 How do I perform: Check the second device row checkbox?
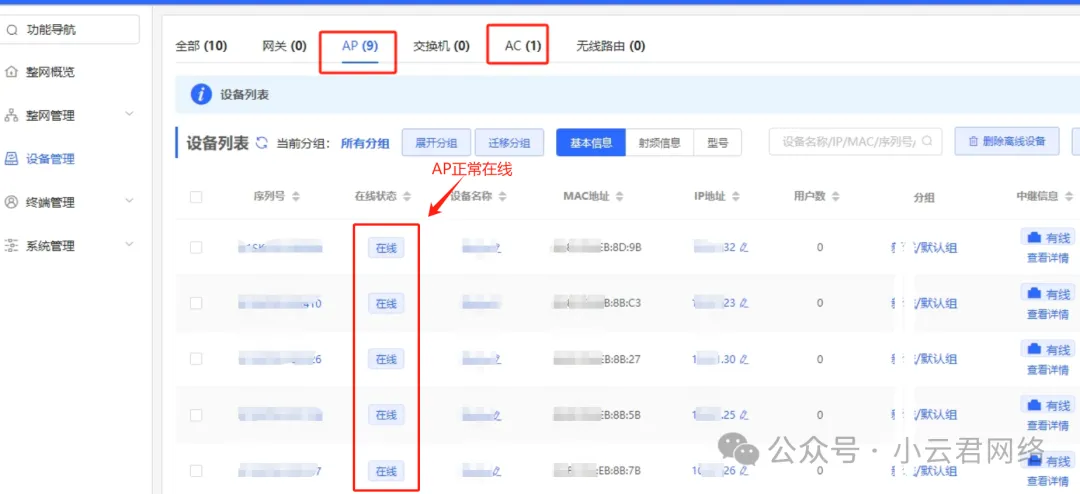tap(196, 303)
